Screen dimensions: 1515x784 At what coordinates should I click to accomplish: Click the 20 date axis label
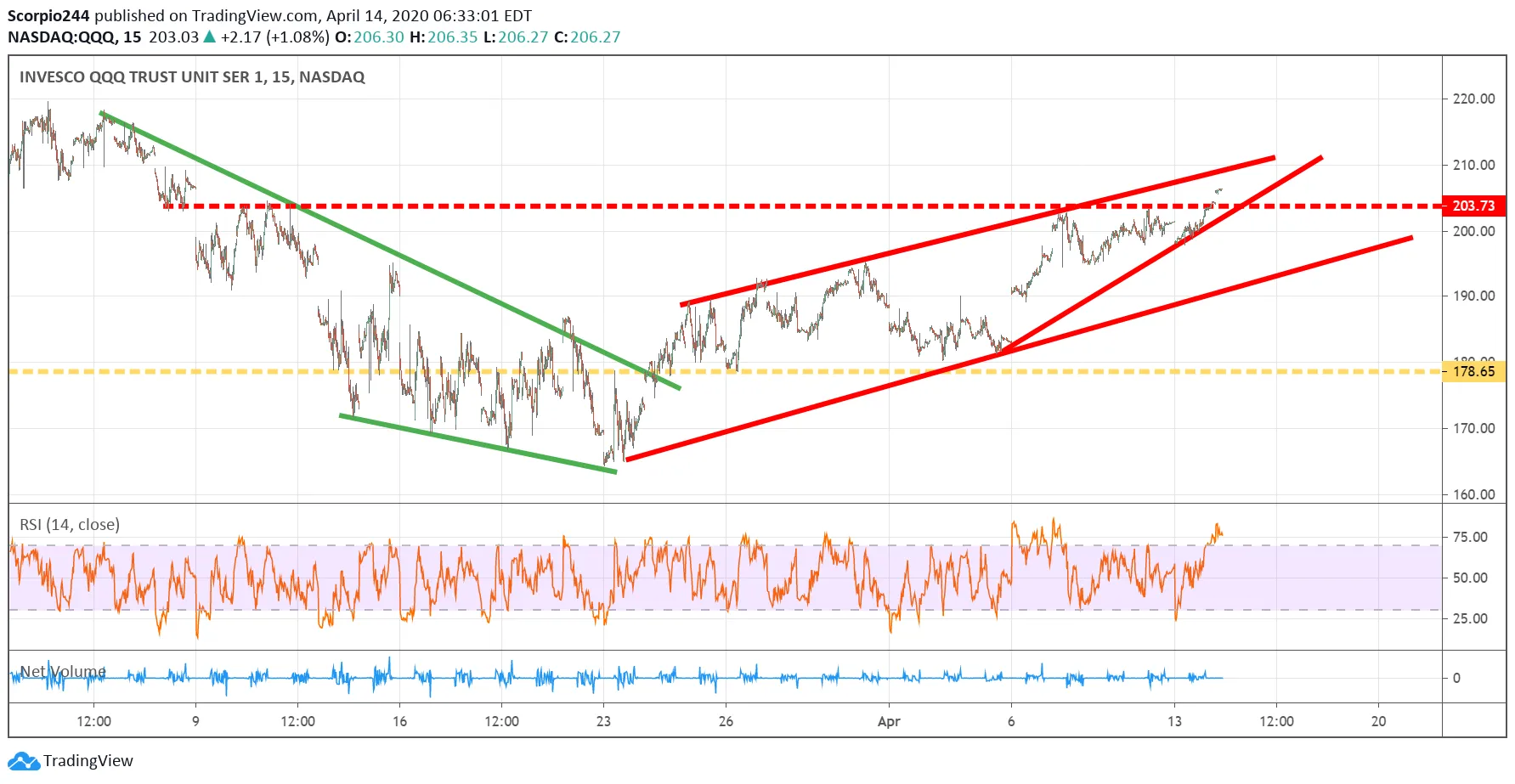tap(1378, 721)
